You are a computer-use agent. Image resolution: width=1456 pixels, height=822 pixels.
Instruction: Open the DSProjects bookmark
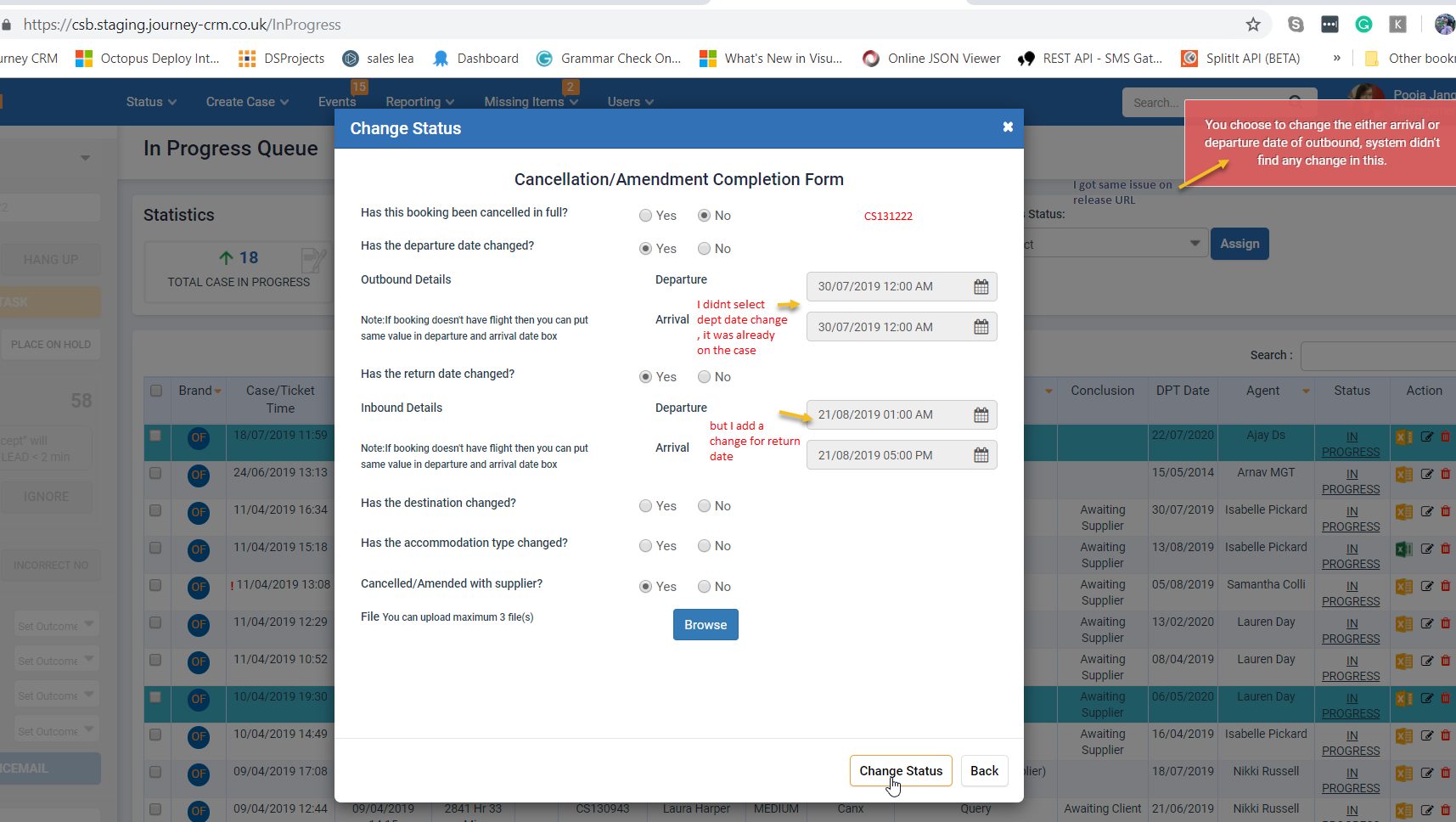tap(281, 59)
